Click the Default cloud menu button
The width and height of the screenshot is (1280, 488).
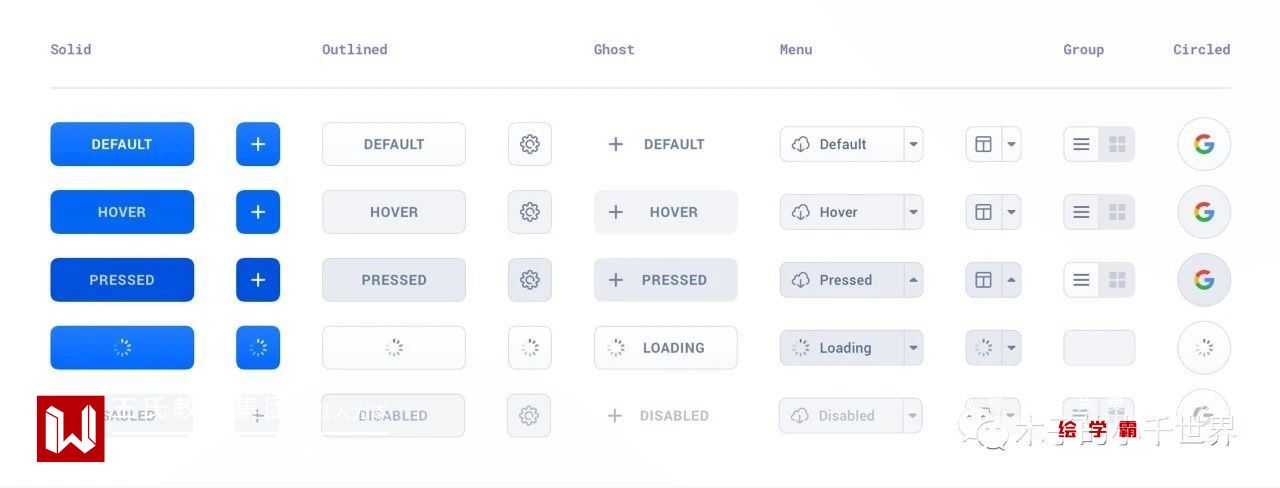[842, 144]
